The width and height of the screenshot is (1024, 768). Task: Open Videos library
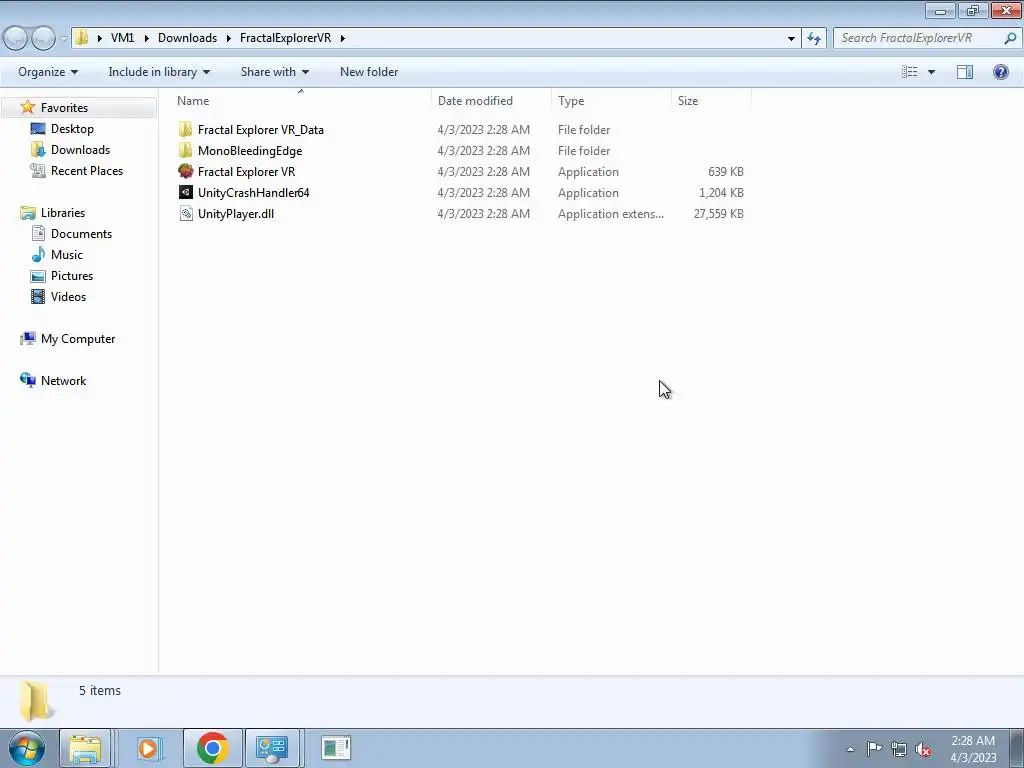pyautogui.click(x=68, y=296)
